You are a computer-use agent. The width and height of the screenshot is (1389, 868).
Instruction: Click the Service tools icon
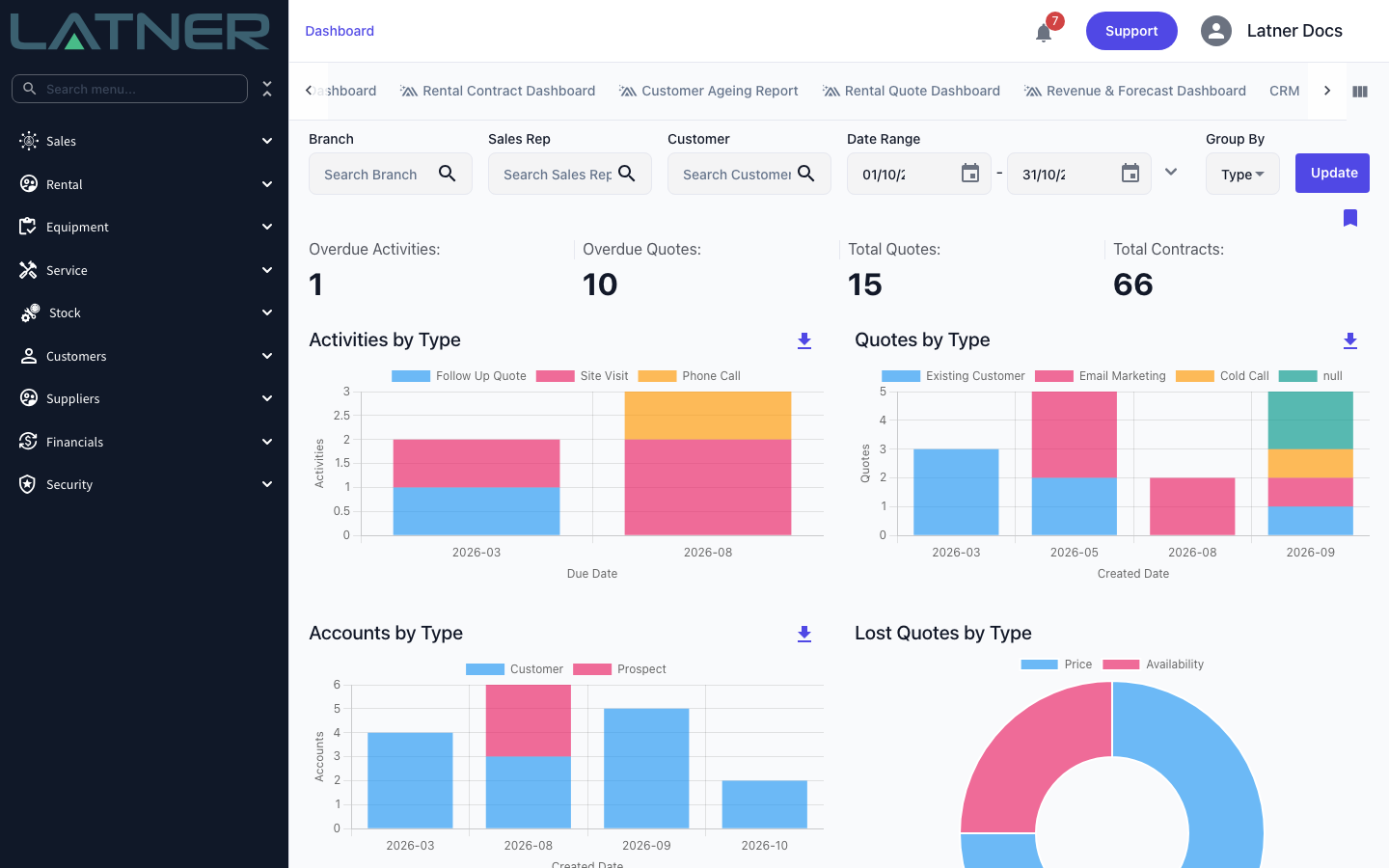[x=28, y=270]
